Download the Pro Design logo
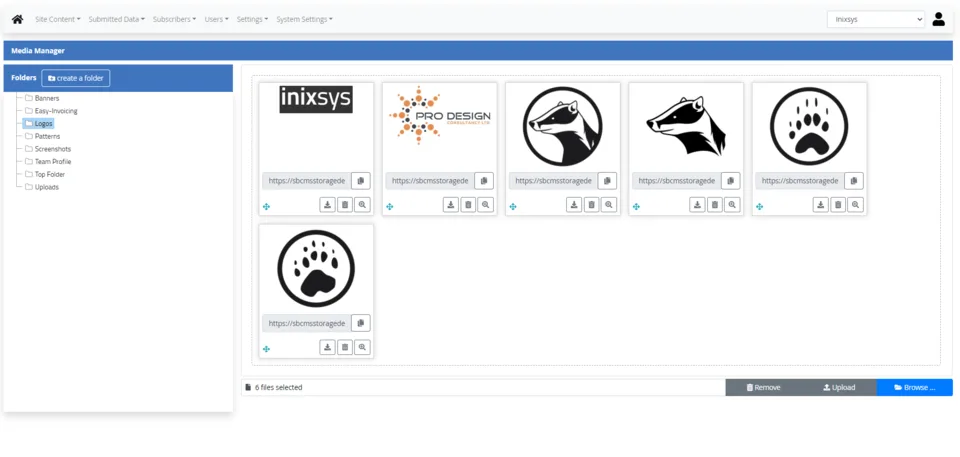Viewport: 960px width, 457px height. point(451,205)
